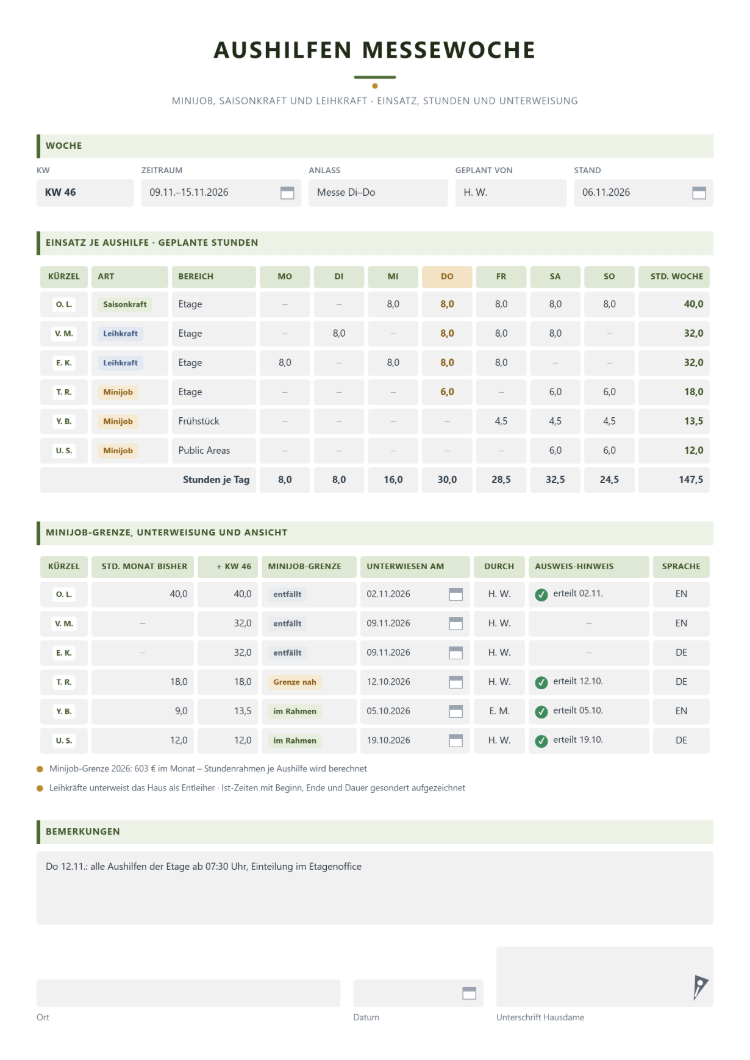
Task: Click the SPRACHE column header
Action: pyautogui.click(x=681, y=567)
